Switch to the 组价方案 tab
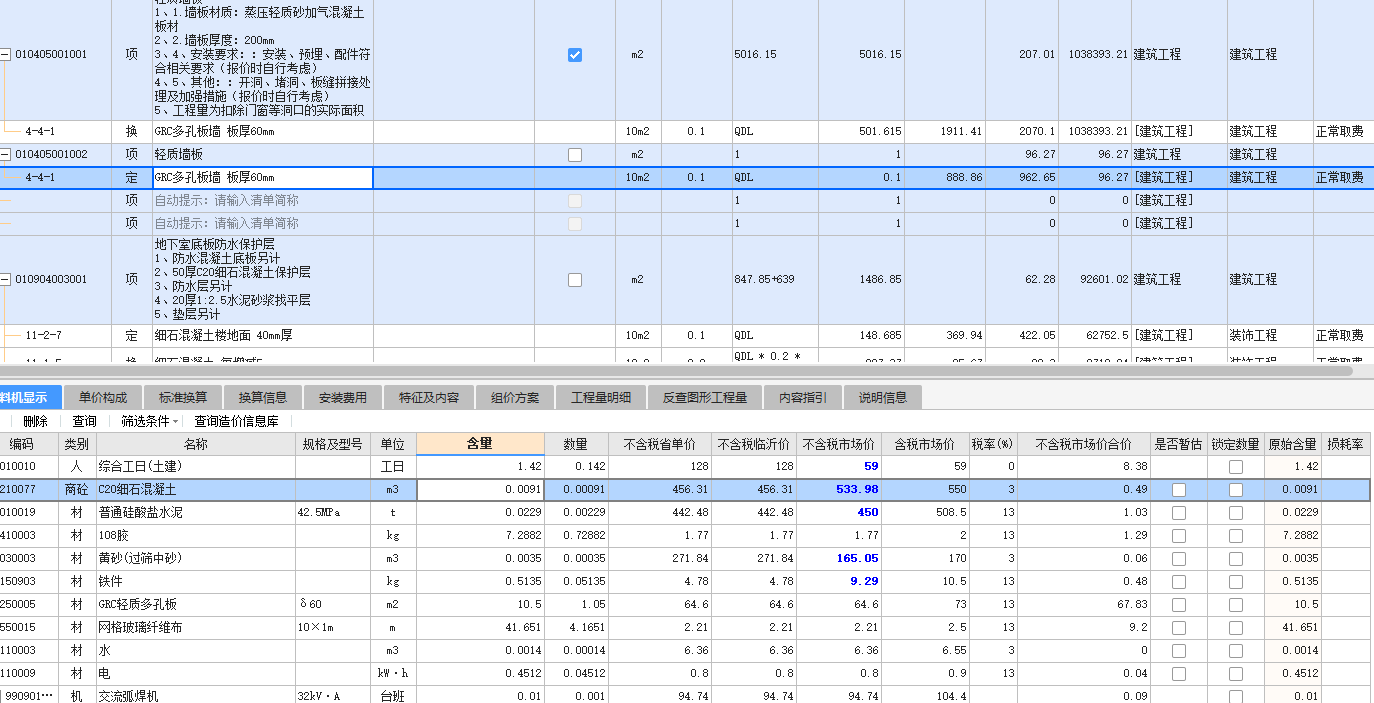Screen dimensions: 1374x703 515,397
